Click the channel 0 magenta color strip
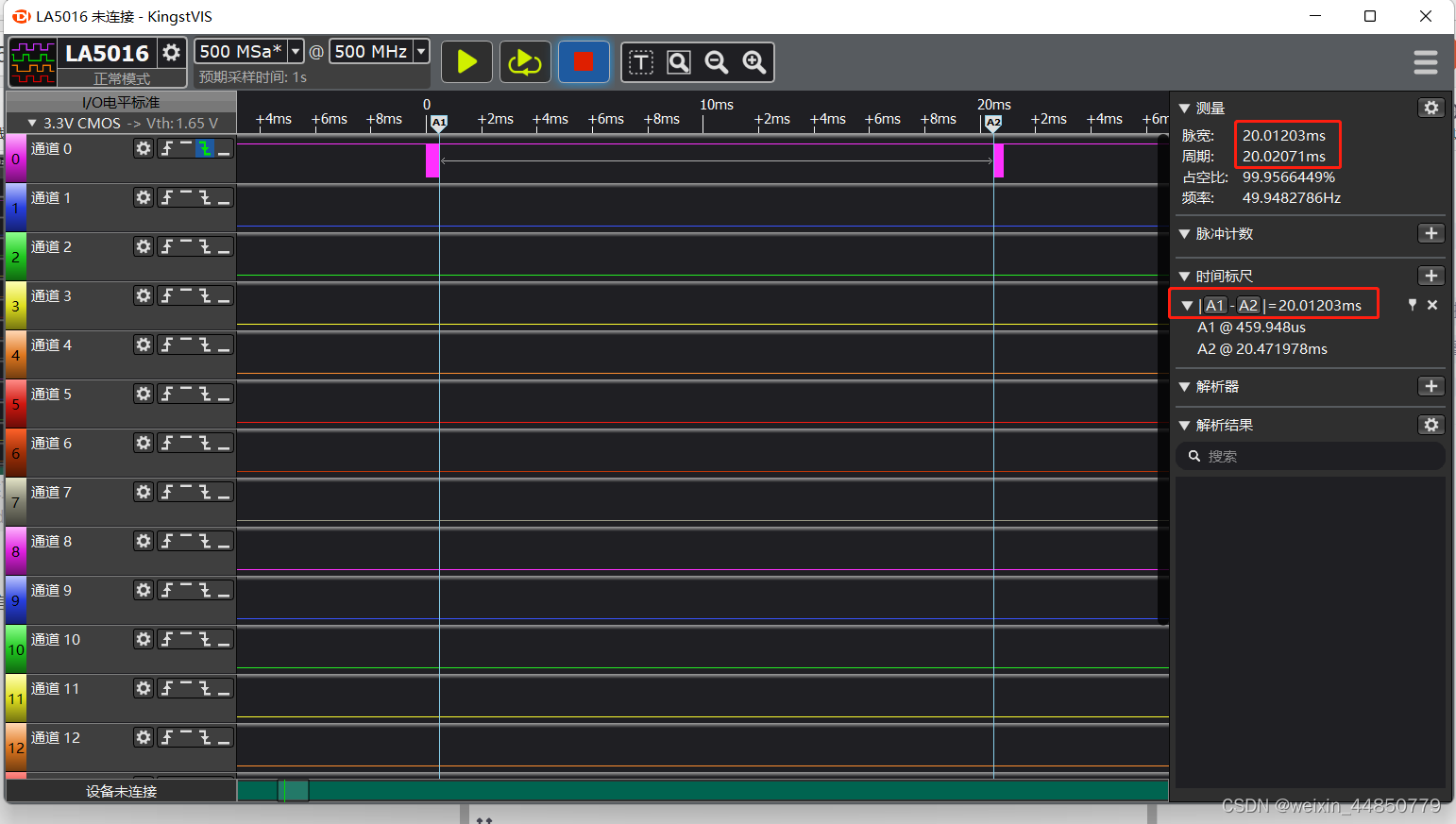The height and width of the screenshot is (824, 1456). (x=15, y=160)
